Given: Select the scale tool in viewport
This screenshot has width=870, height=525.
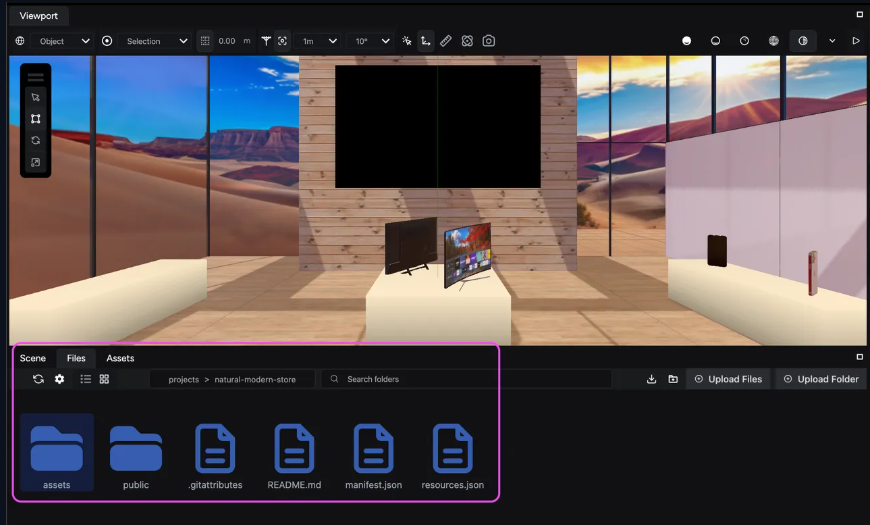Looking at the screenshot, I should [x=36, y=162].
